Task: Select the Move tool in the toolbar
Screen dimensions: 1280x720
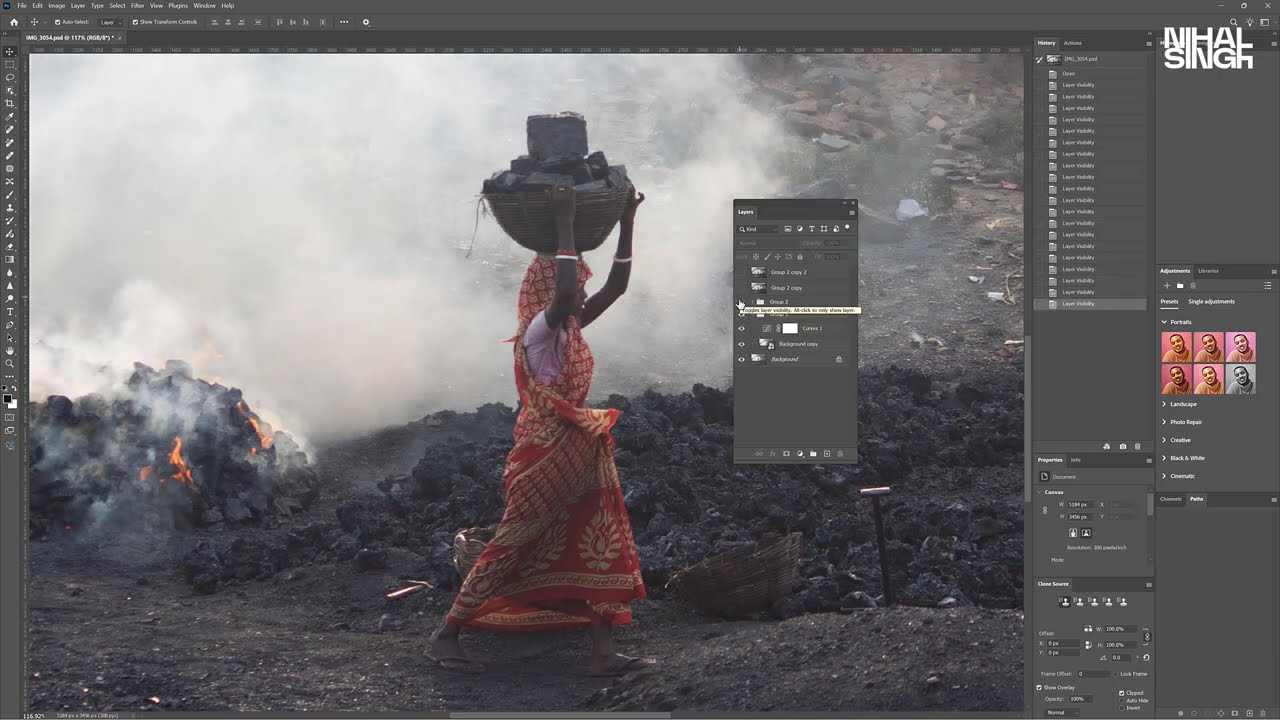Action: 9,51
